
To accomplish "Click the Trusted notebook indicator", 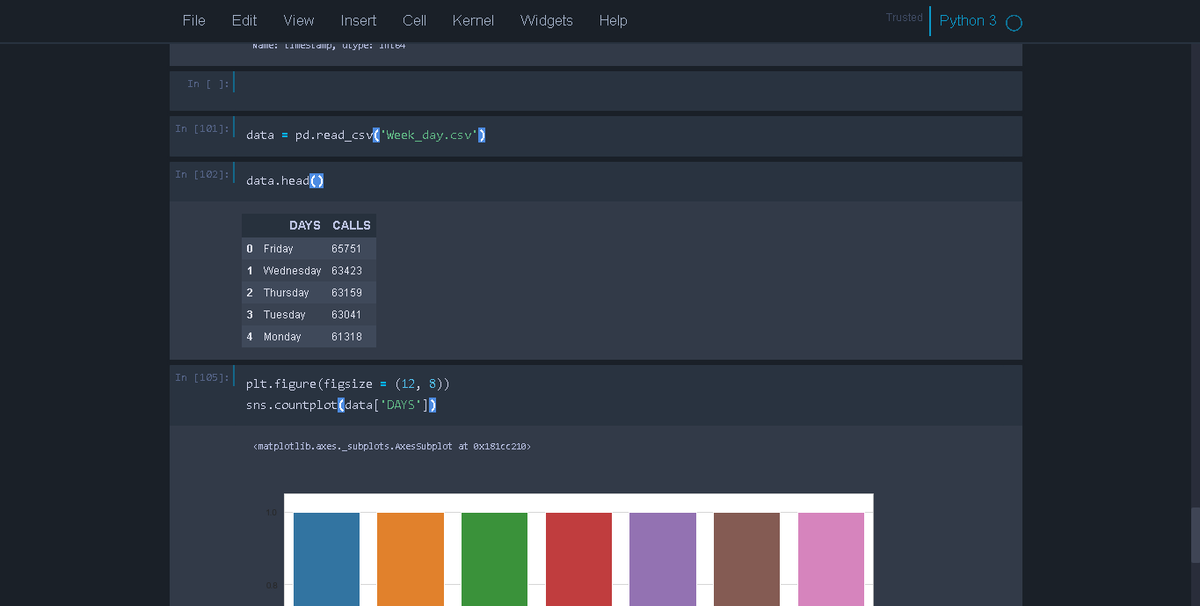I will click(904, 17).
